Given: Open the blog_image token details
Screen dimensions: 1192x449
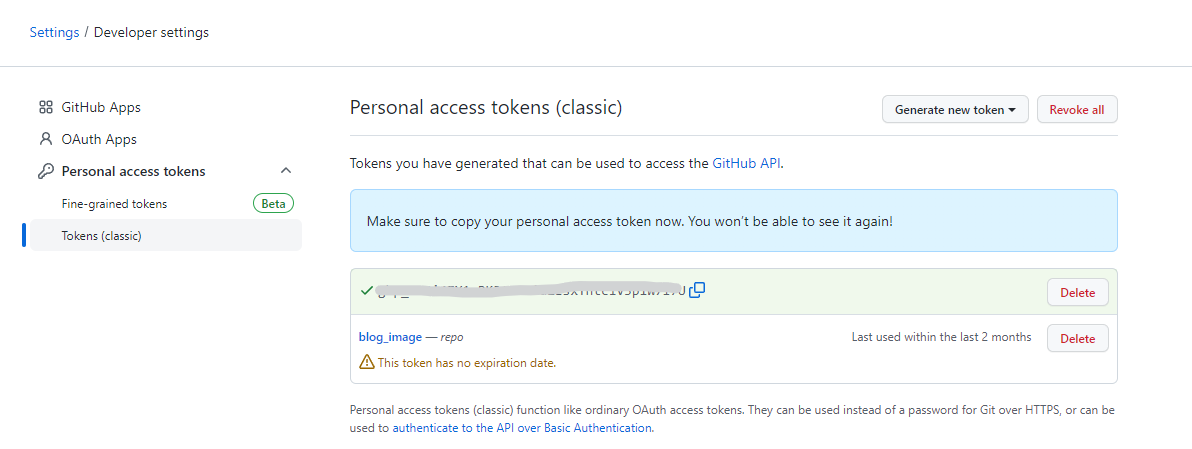Looking at the screenshot, I should point(390,337).
